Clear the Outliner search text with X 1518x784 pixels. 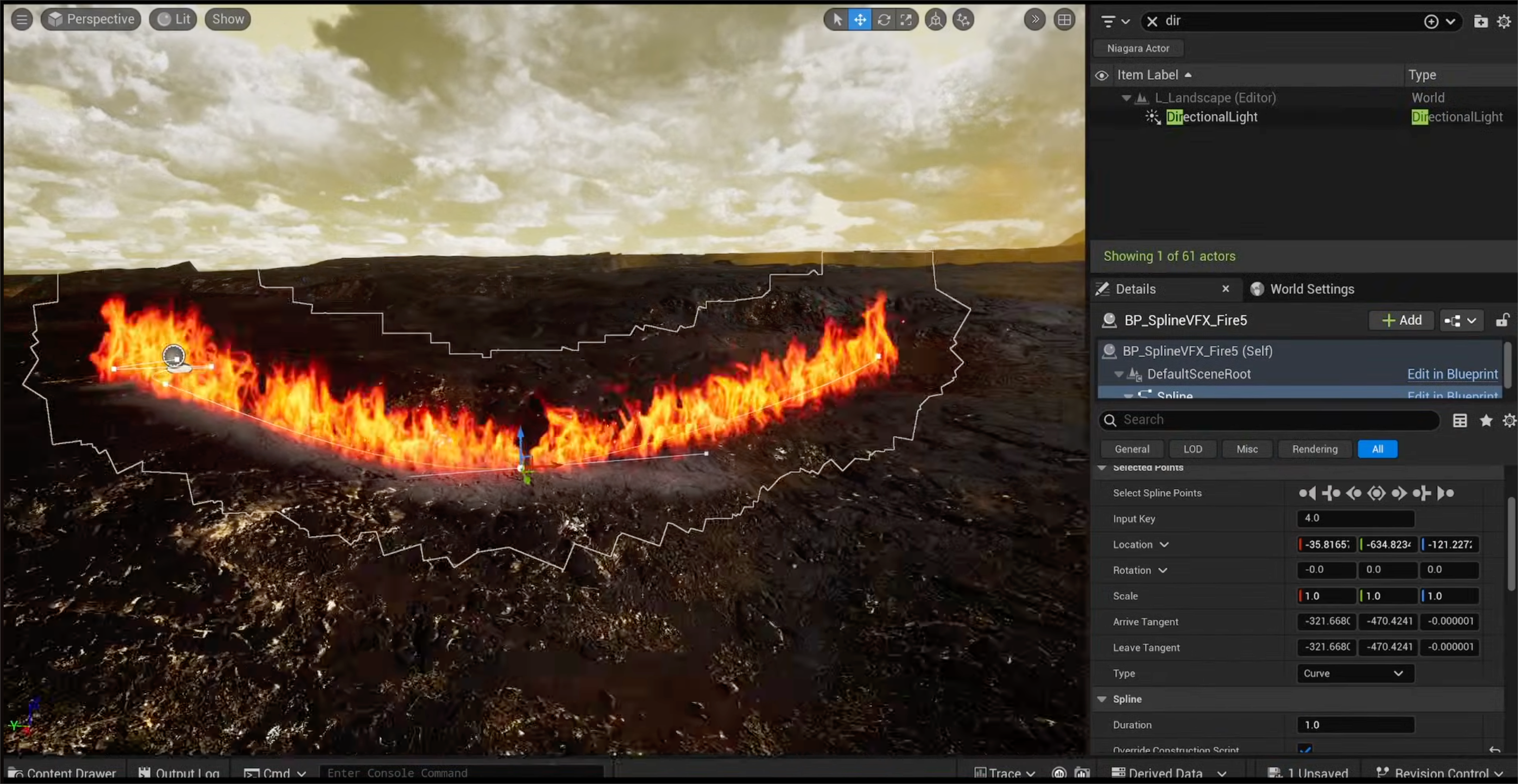click(1152, 21)
